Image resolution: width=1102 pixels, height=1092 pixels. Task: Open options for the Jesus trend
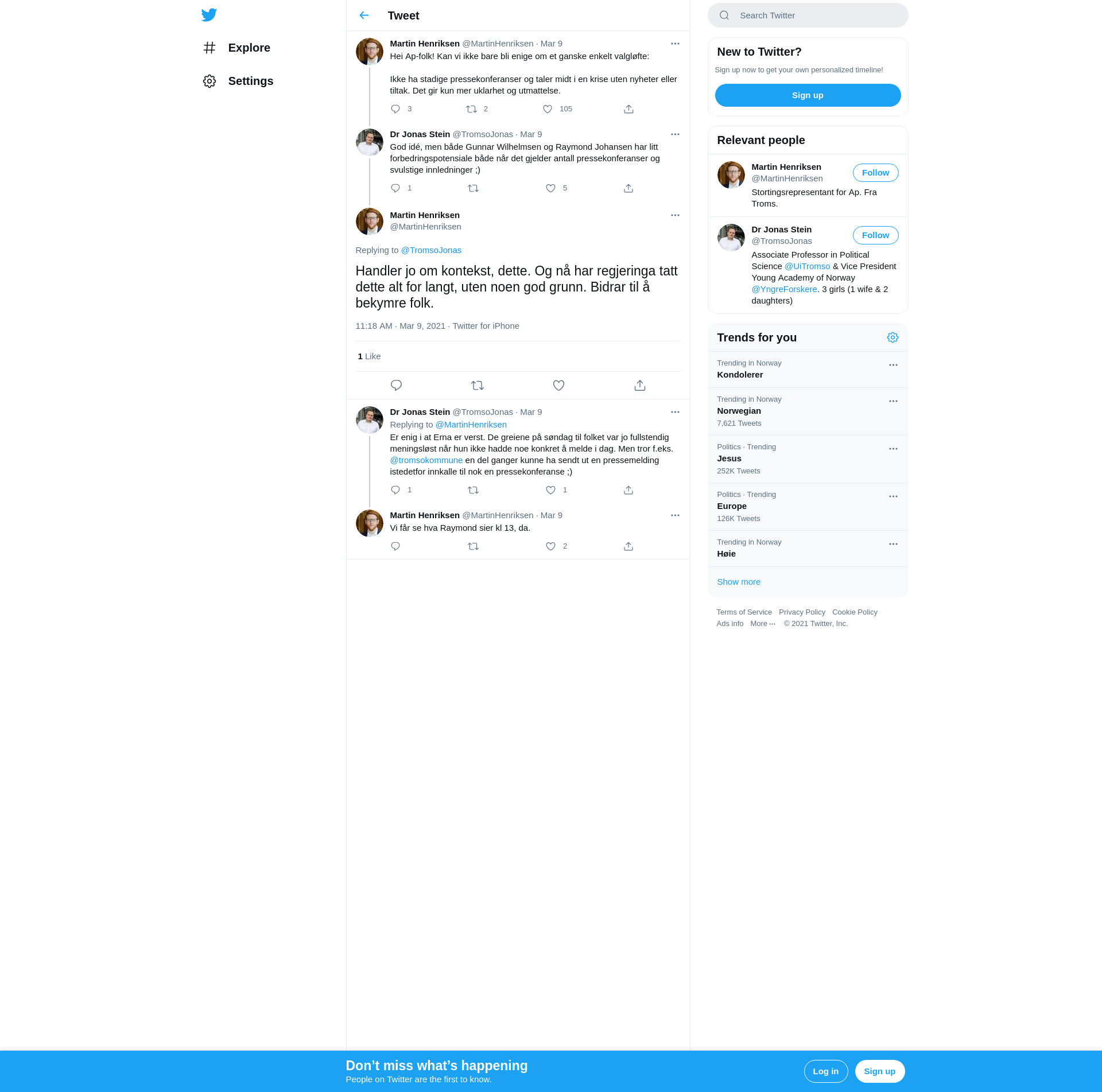click(893, 449)
